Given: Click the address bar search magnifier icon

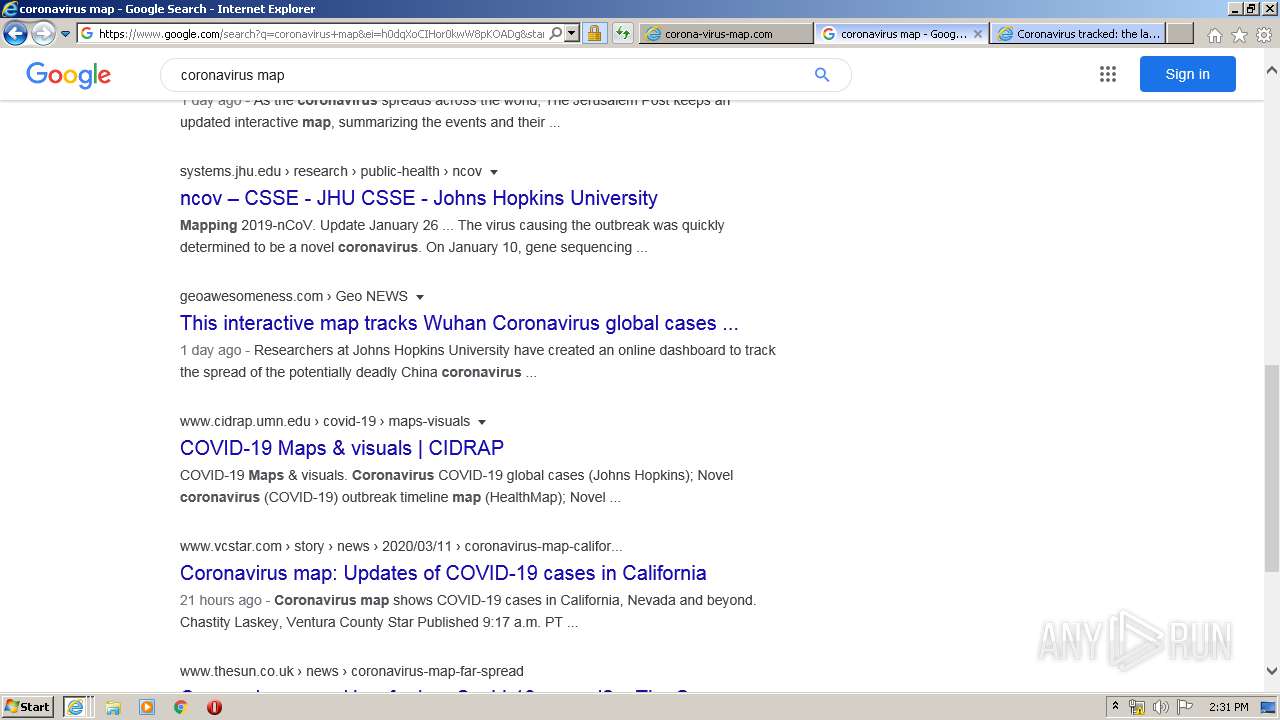Looking at the screenshot, I should pyautogui.click(x=556, y=33).
